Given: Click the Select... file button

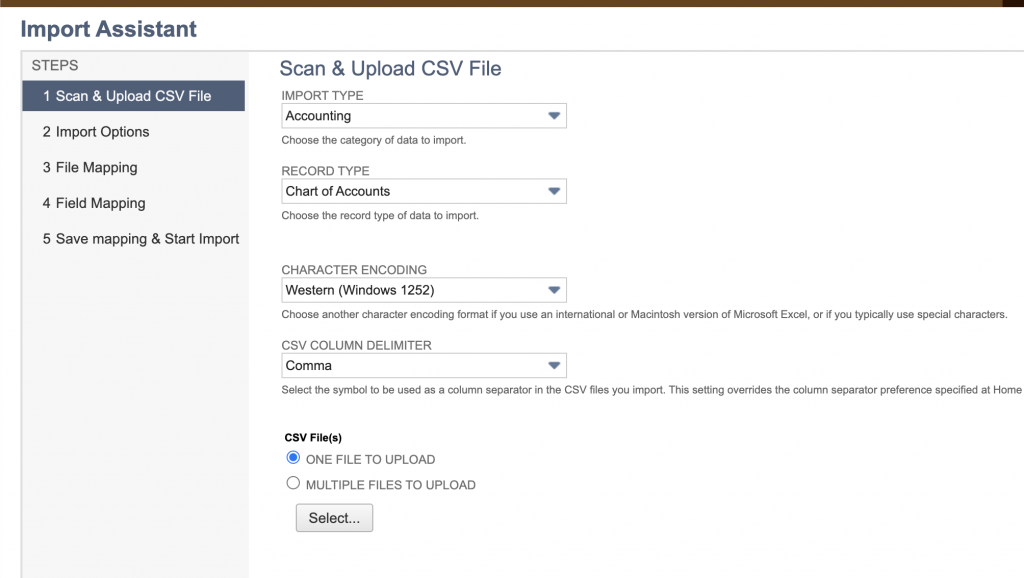Looking at the screenshot, I should tap(334, 518).
